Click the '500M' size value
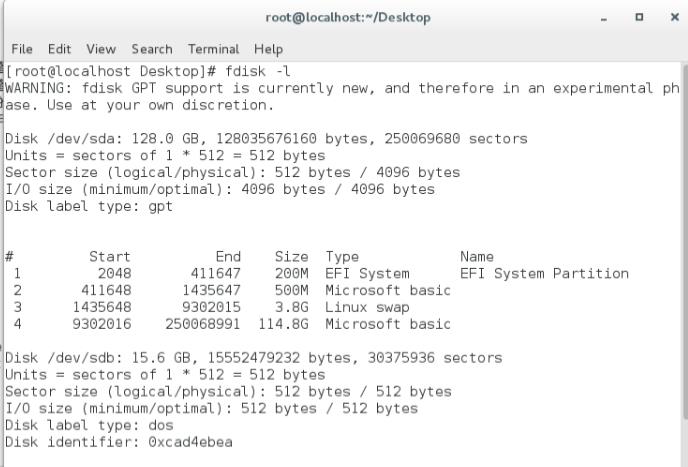 pos(291,290)
